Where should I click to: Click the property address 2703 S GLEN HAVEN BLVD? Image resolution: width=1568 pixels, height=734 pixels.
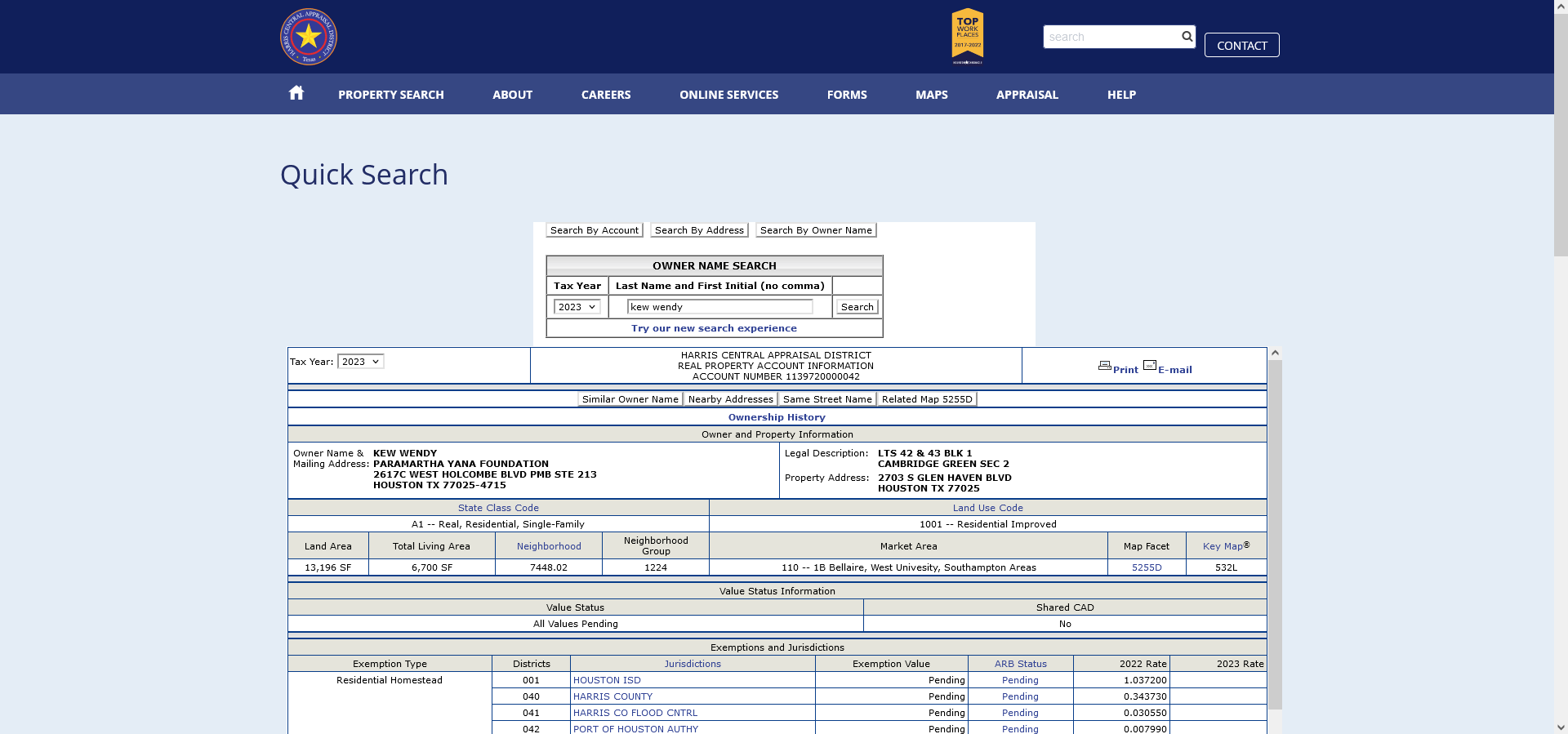point(944,478)
